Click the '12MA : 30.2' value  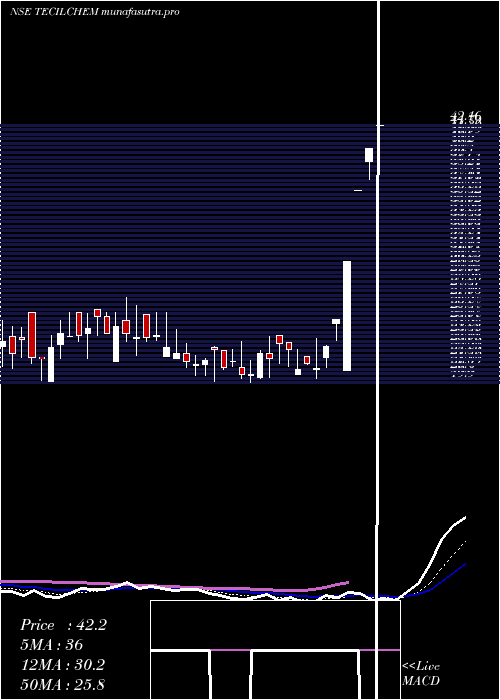[63, 665]
